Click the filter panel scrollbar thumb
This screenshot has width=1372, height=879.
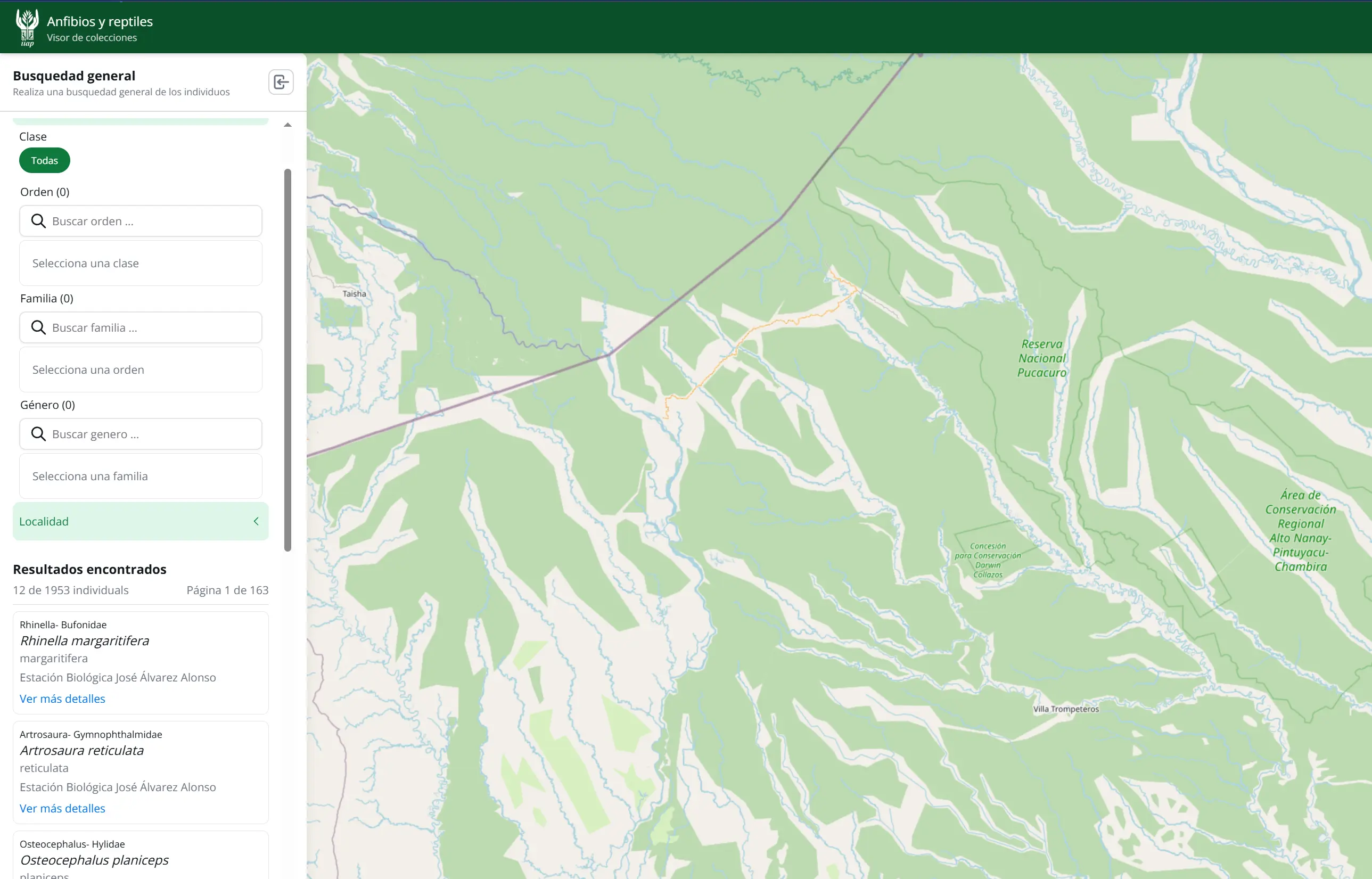[287, 359]
